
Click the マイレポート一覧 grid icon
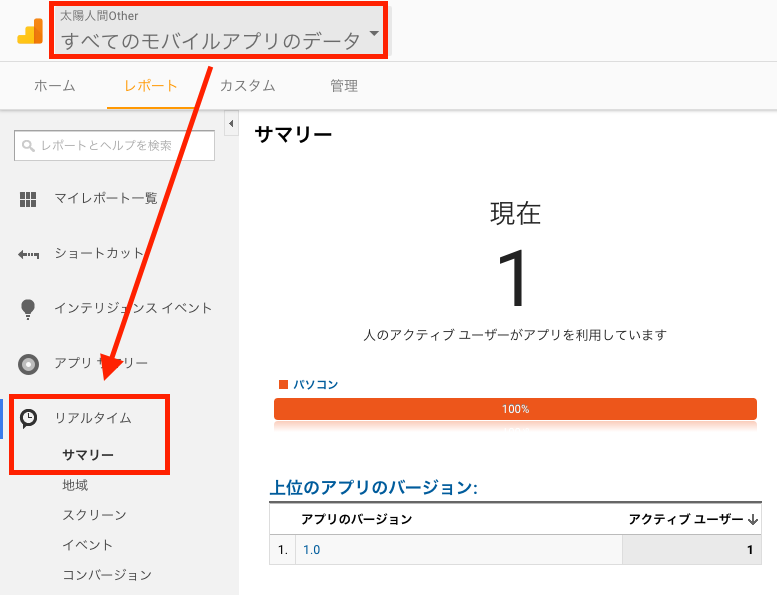tap(28, 199)
